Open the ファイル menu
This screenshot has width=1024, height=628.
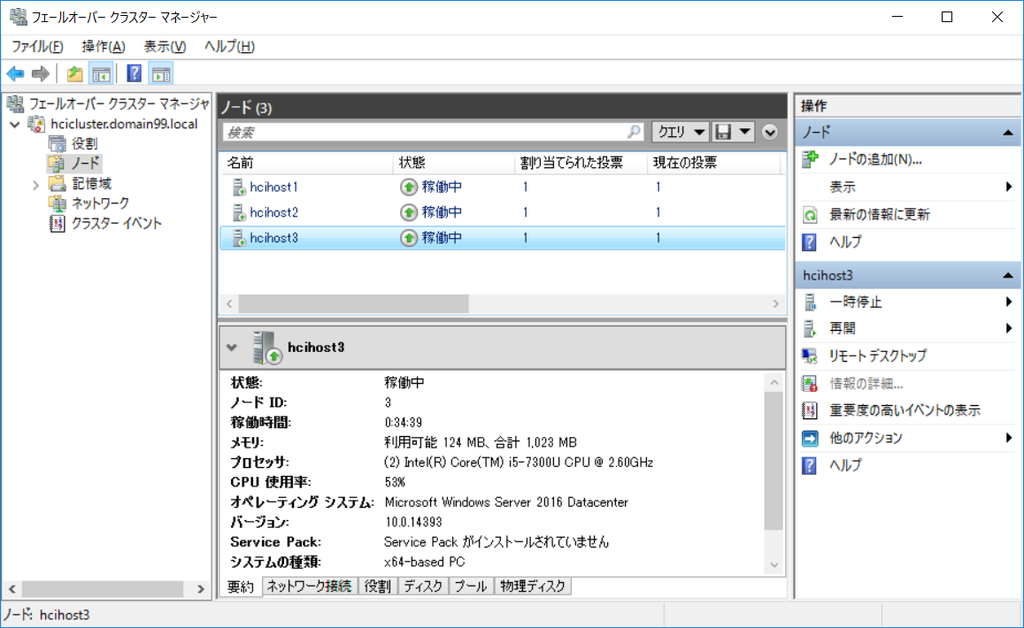(37, 46)
